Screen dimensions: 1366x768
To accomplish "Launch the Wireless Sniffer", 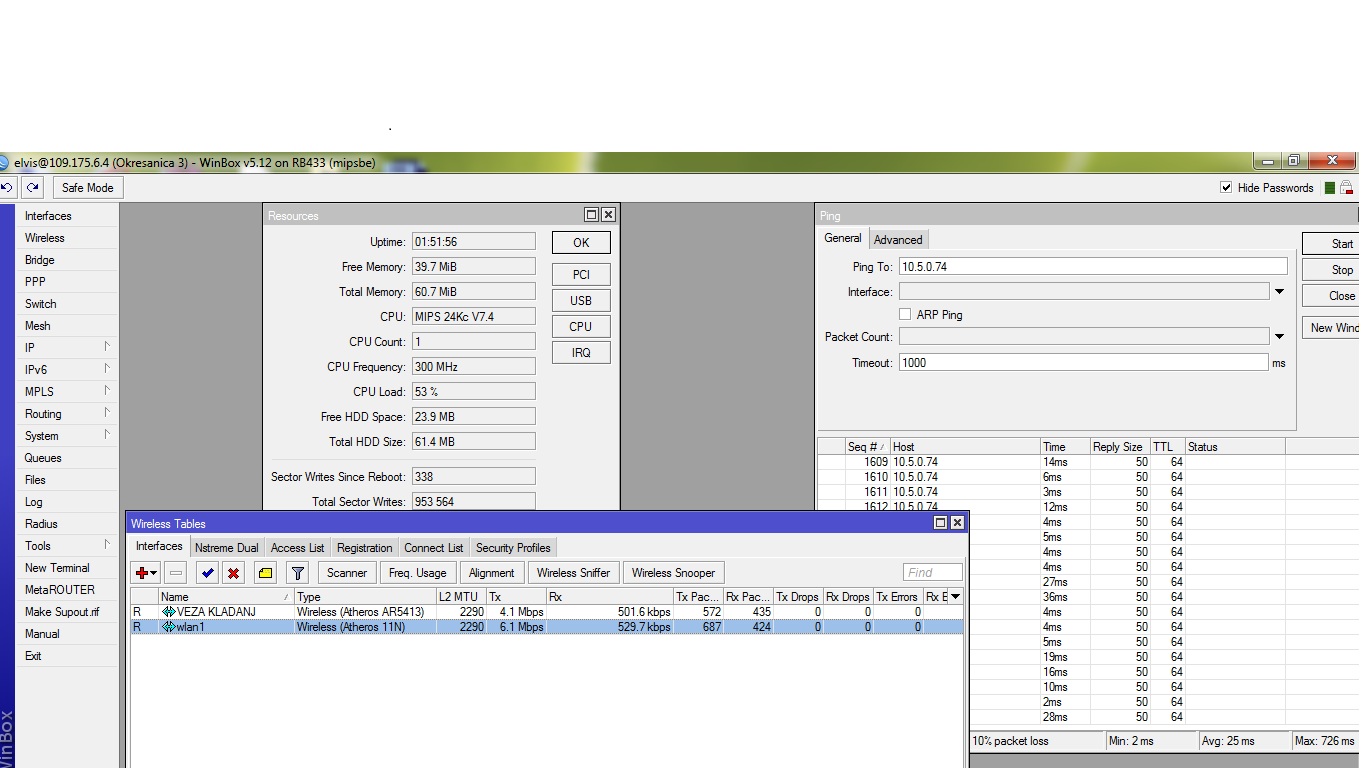I will point(573,573).
